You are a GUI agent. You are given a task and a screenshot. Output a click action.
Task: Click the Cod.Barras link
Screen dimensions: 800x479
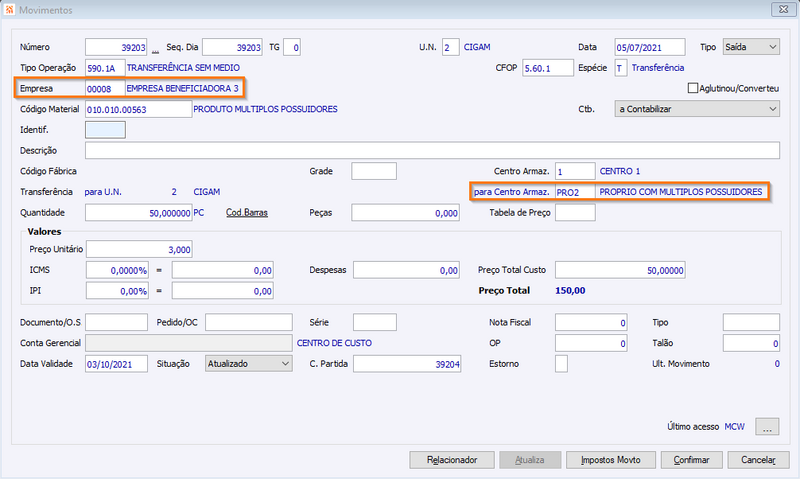pyautogui.click(x=246, y=213)
